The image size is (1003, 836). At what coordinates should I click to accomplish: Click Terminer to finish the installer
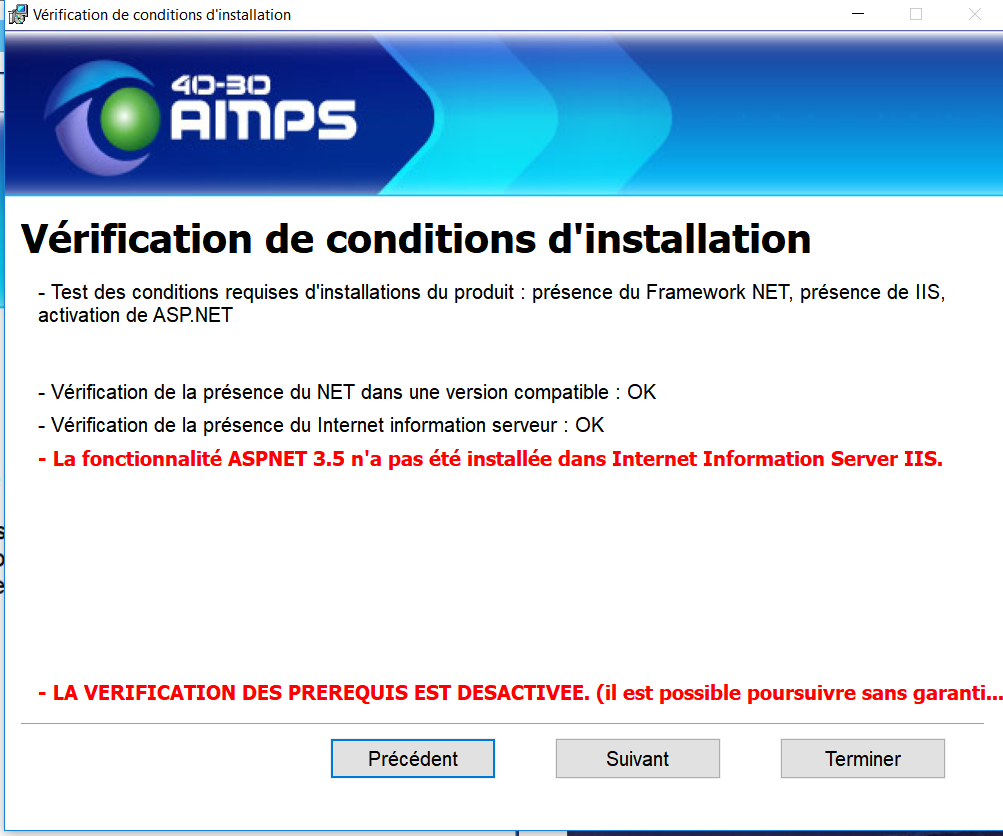(x=862, y=759)
